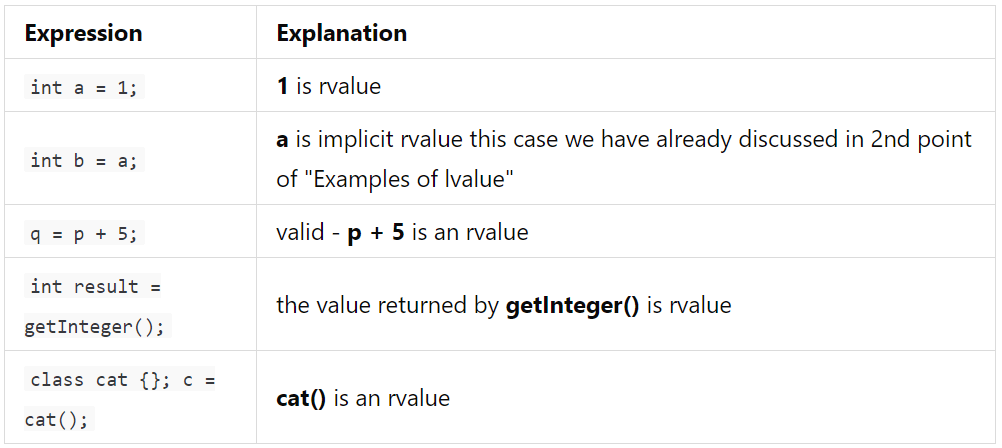The image size is (1002, 448).
Task: Click the phrase "Examples of lvalue"
Action: click(396, 180)
